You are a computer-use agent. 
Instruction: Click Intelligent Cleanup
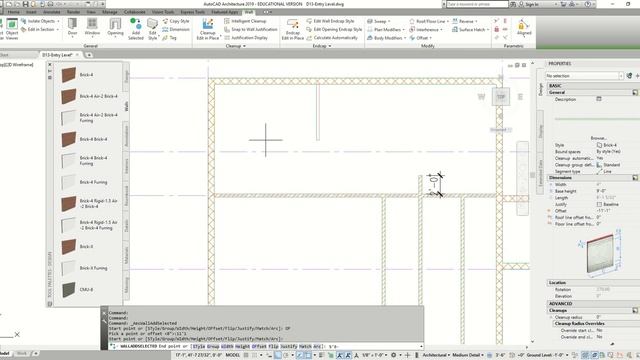coord(245,21)
